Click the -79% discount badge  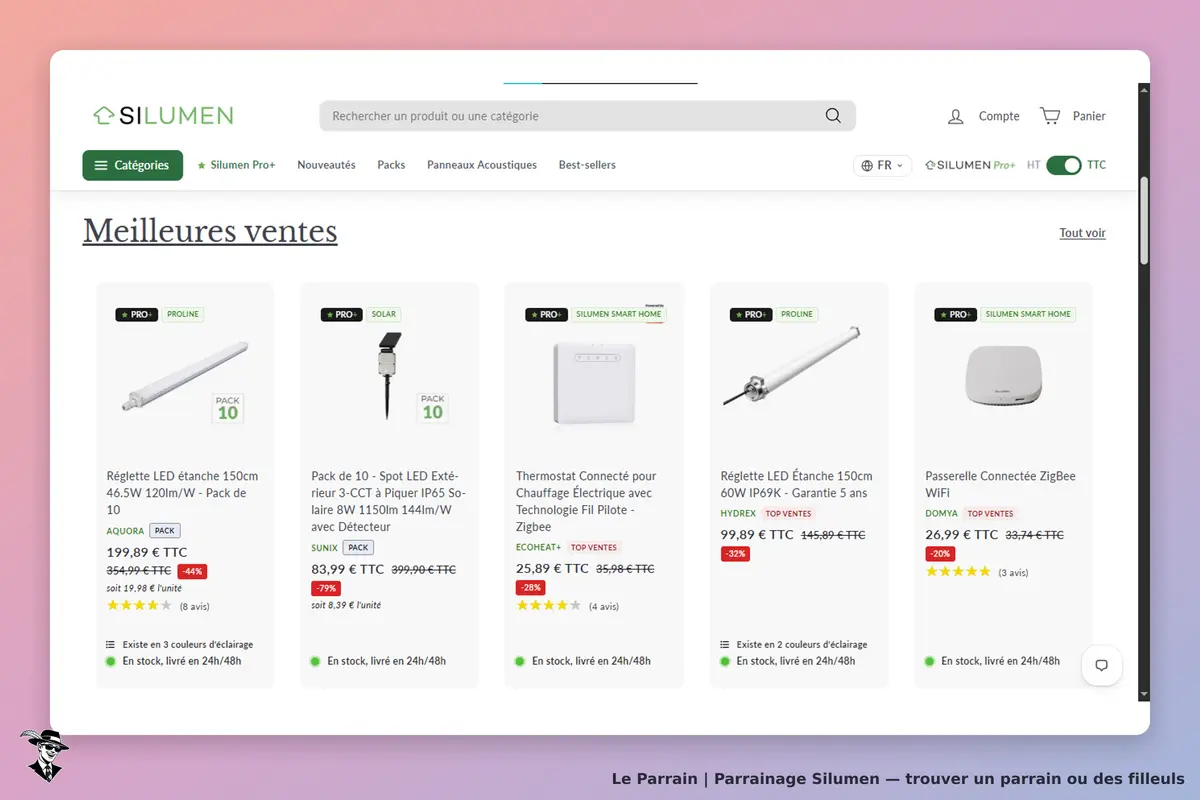326,588
